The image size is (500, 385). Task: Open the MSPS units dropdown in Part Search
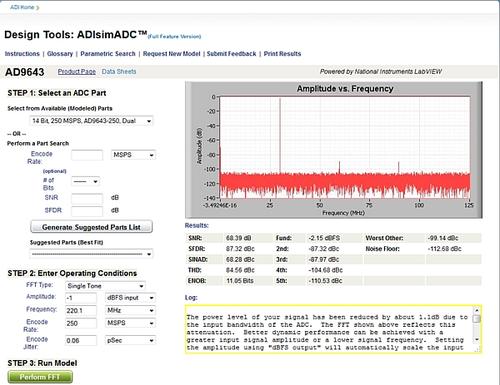[x=133, y=155]
